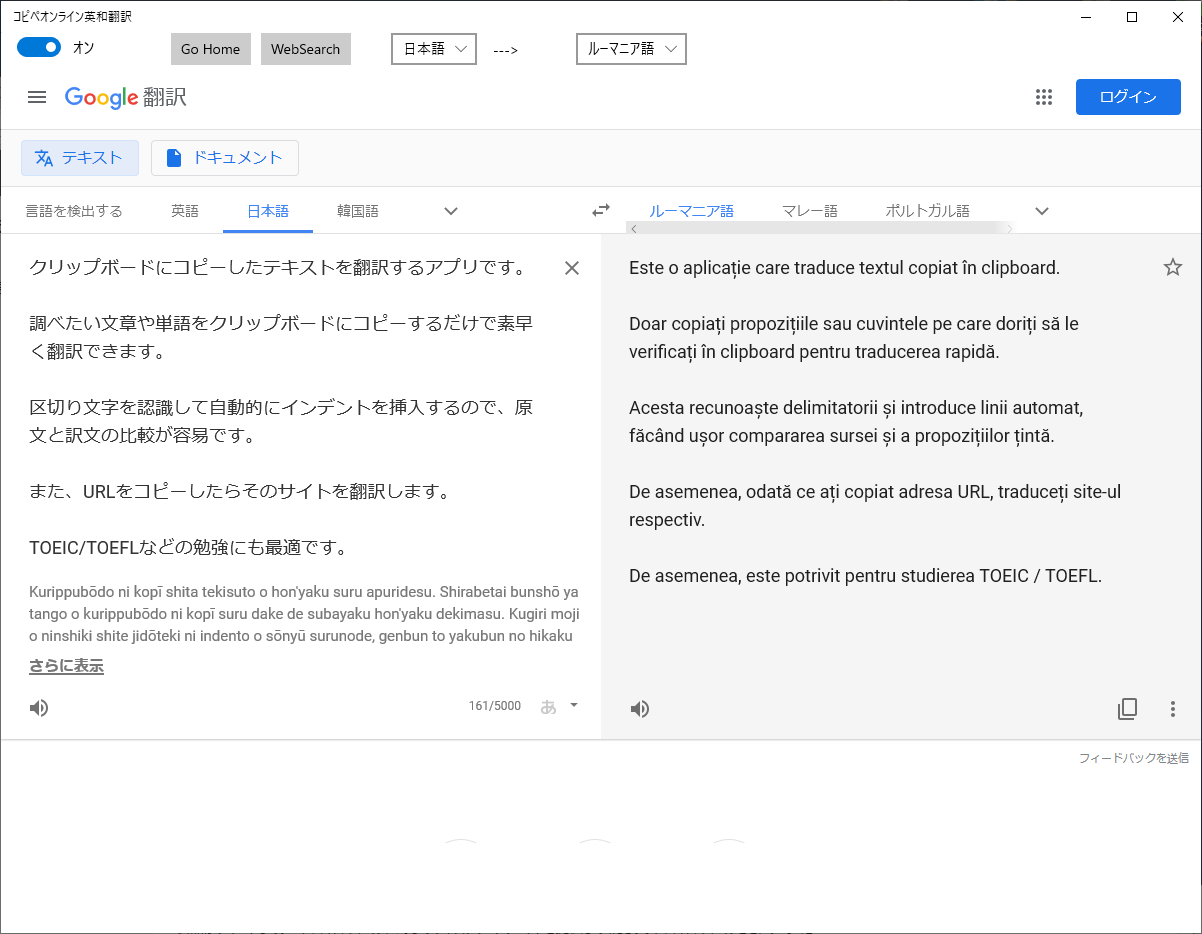Click the TOEIC/TOEFLなどの勉強にも最適です line
The height and width of the screenshot is (934, 1202).
188,548
